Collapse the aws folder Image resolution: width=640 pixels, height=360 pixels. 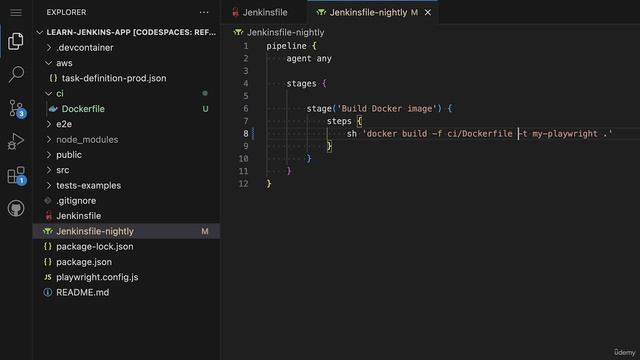[49, 63]
